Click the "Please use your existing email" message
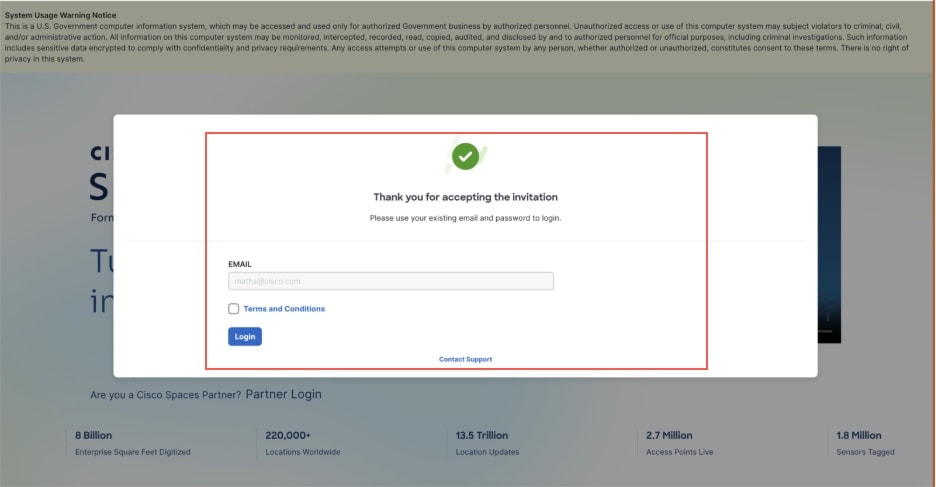The width and height of the screenshot is (936, 487). click(x=465, y=217)
